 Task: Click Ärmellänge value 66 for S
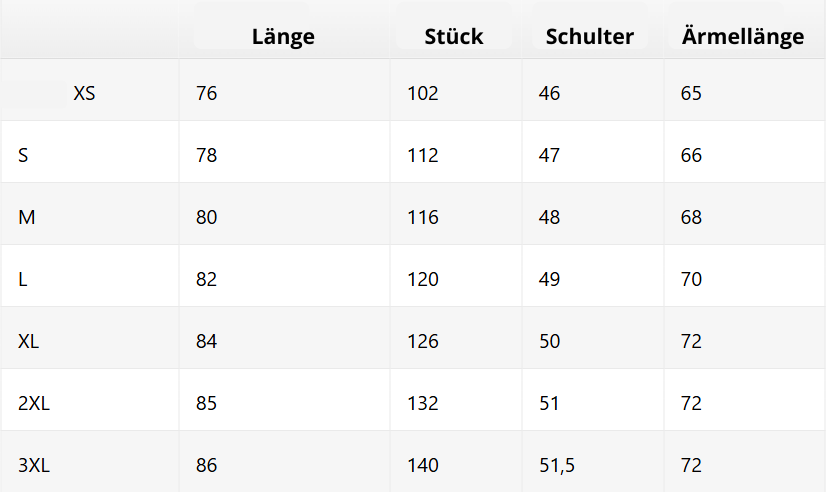click(691, 156)
